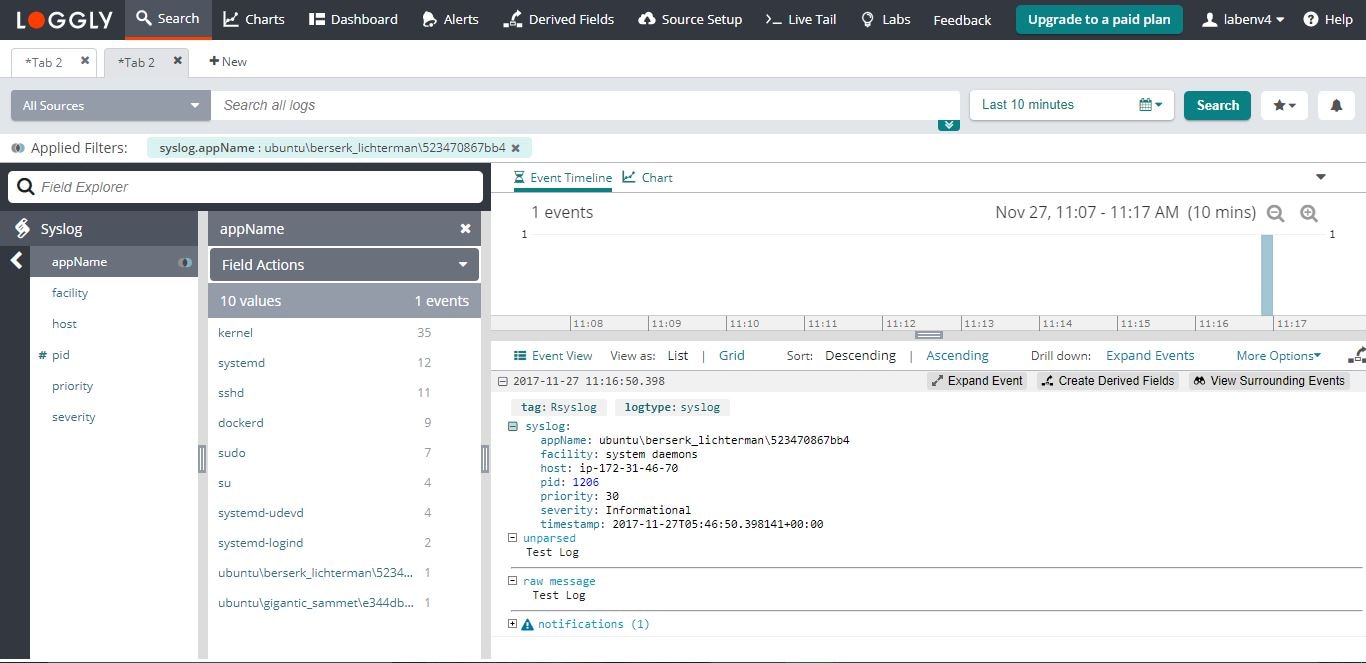
Task: Click the green Search button
Action: [1217, 105]
